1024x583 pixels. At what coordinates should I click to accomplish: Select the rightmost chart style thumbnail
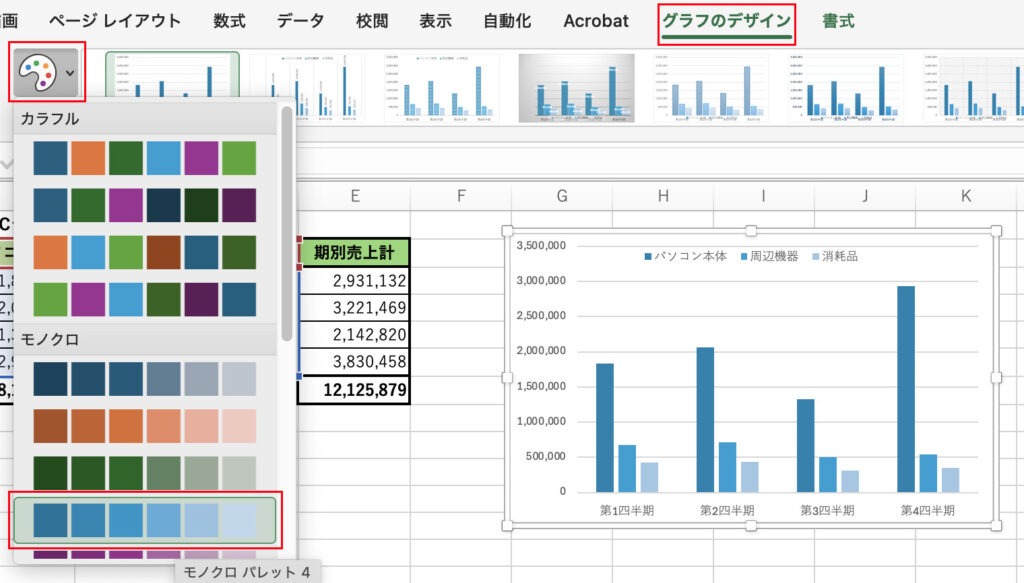[x=972, y=88]
